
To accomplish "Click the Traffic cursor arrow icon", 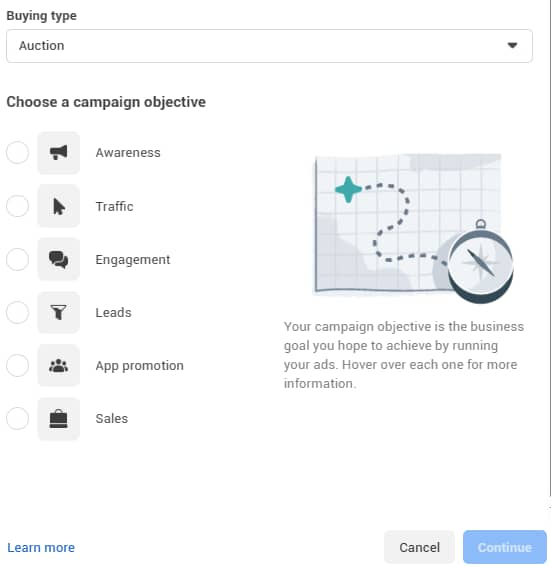I will (59, 206).
